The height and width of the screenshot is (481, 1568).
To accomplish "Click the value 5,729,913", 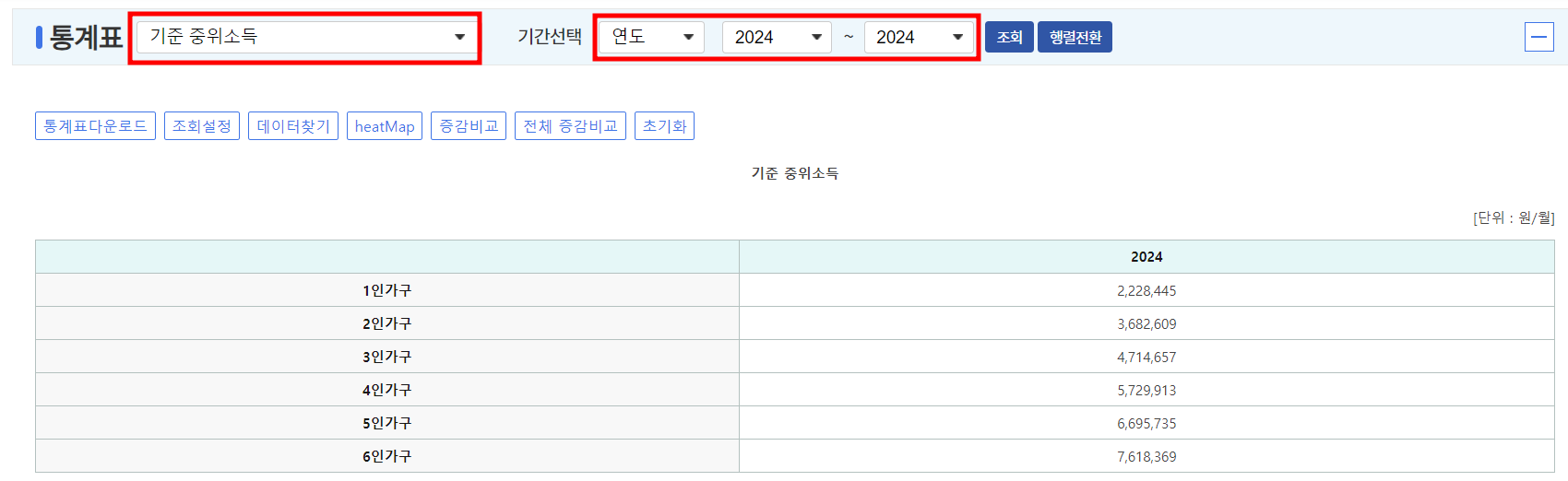I will tap(1146, 390).
